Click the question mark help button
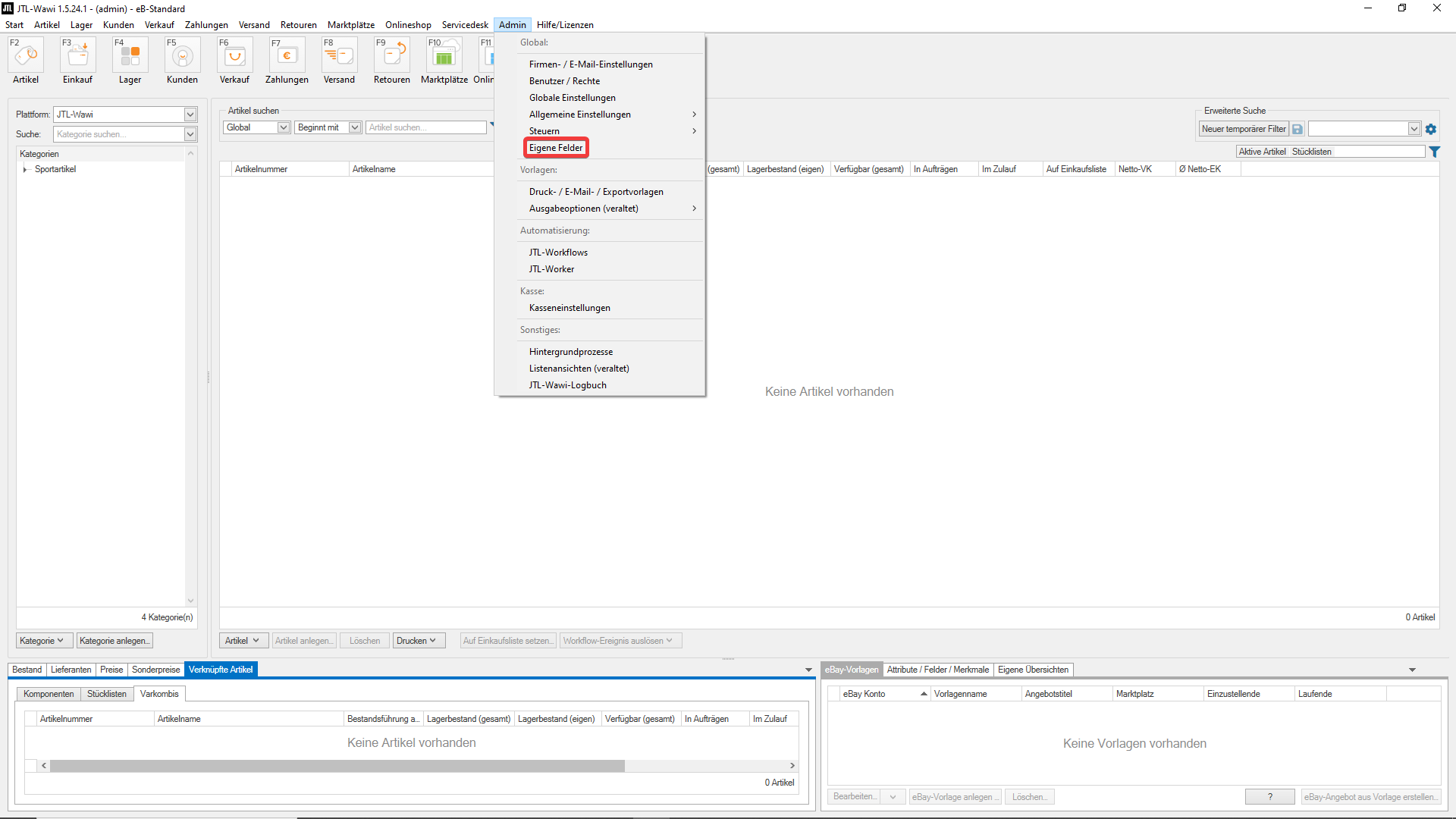1456x819 pixels. pos(1270,797)
